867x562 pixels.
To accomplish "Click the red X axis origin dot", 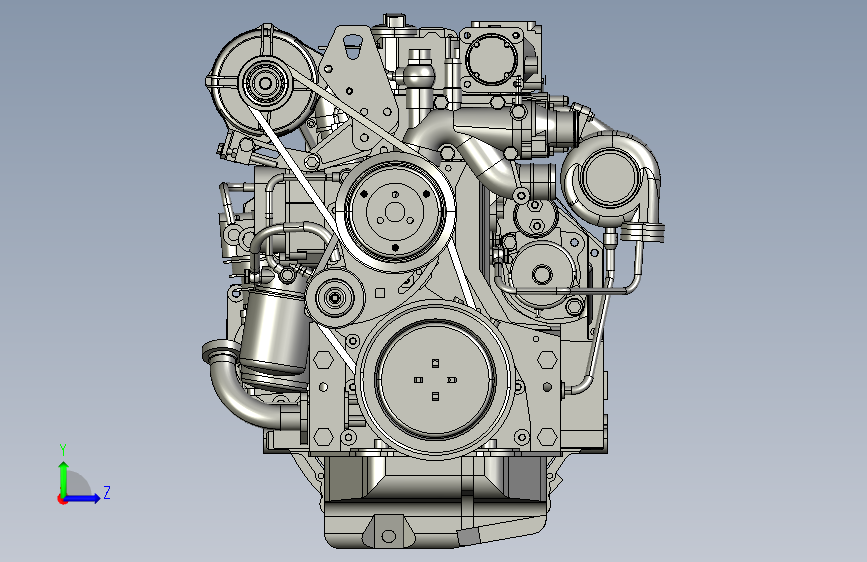I will click(62, 499).
